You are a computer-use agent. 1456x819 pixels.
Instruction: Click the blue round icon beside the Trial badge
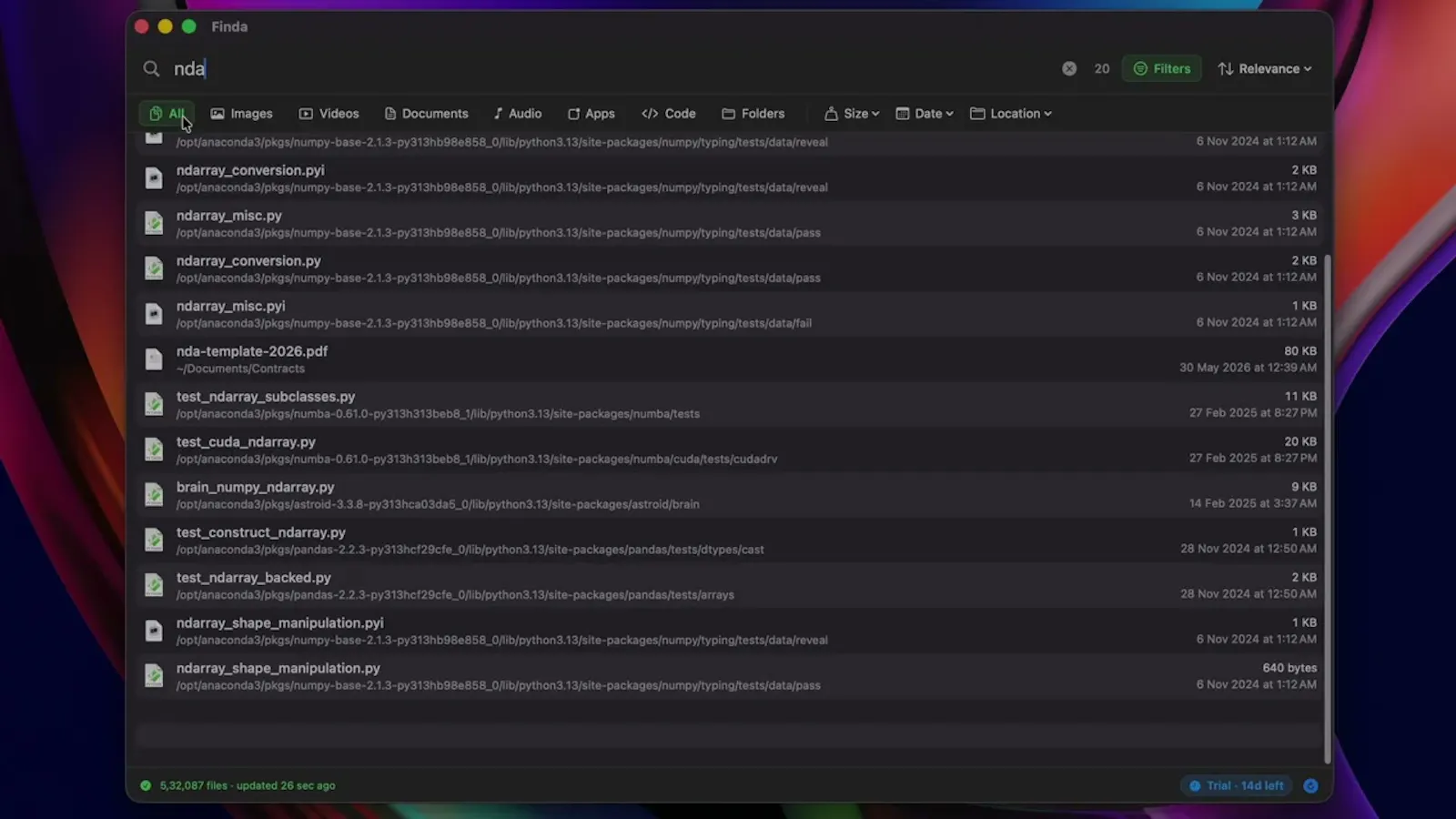pyautogui.click(x=1310, y=785)
